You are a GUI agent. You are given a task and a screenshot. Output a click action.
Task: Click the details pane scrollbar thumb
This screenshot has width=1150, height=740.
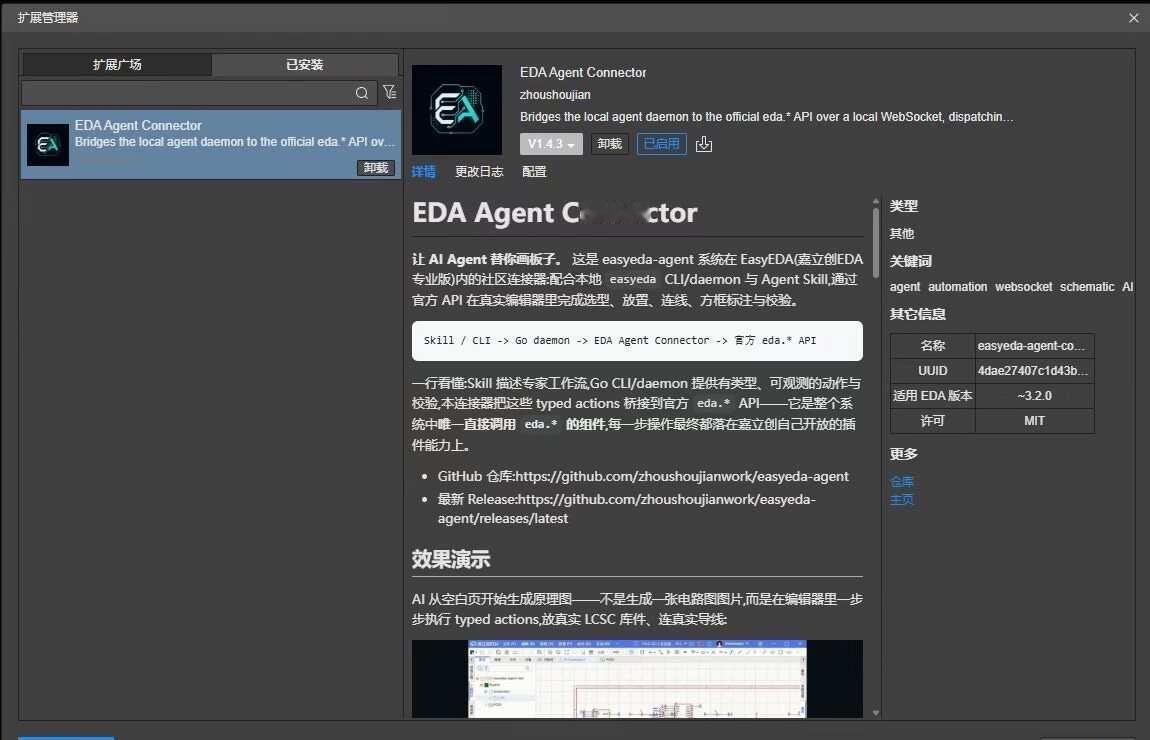click(x=876, y=243)
